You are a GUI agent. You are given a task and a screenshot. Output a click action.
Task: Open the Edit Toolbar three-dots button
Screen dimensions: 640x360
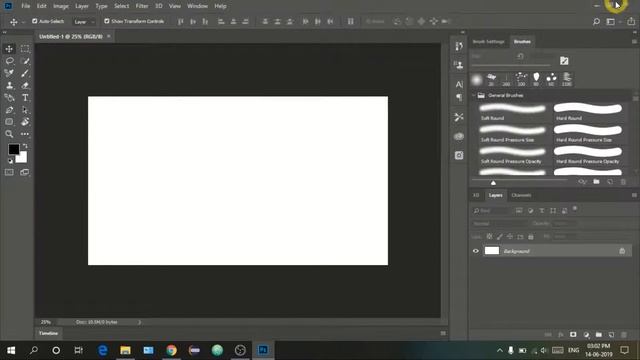tap(25, 134)
